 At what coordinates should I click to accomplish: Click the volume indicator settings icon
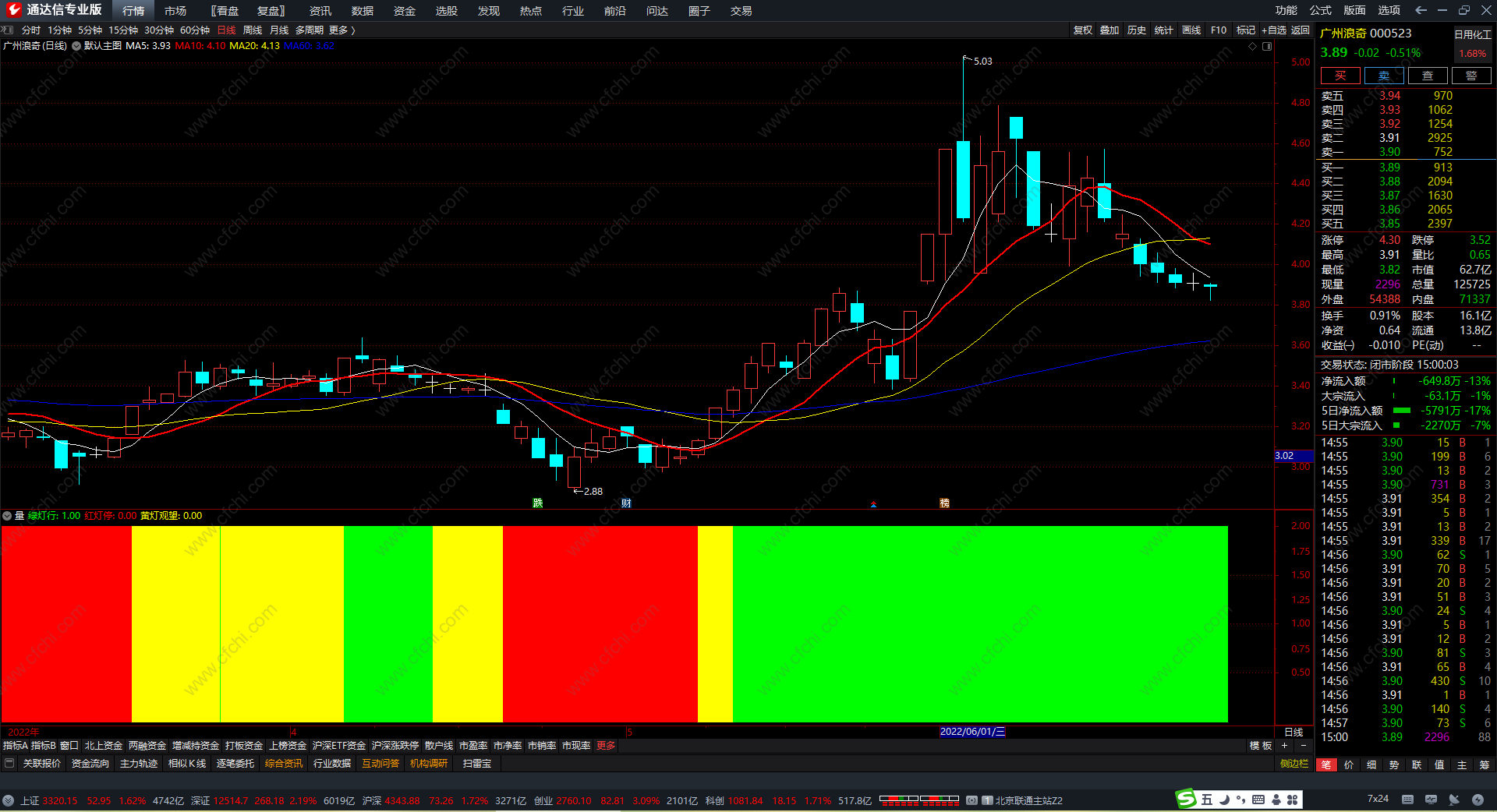(7, 516)
